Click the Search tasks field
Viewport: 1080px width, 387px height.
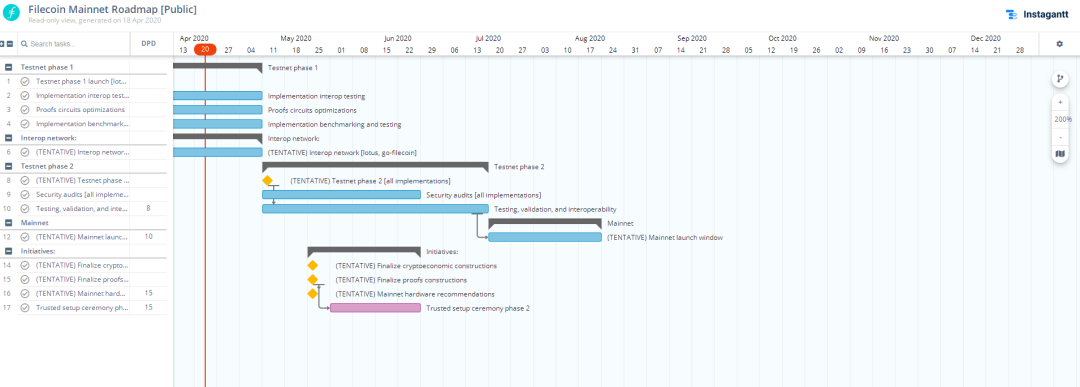[74, 43]
